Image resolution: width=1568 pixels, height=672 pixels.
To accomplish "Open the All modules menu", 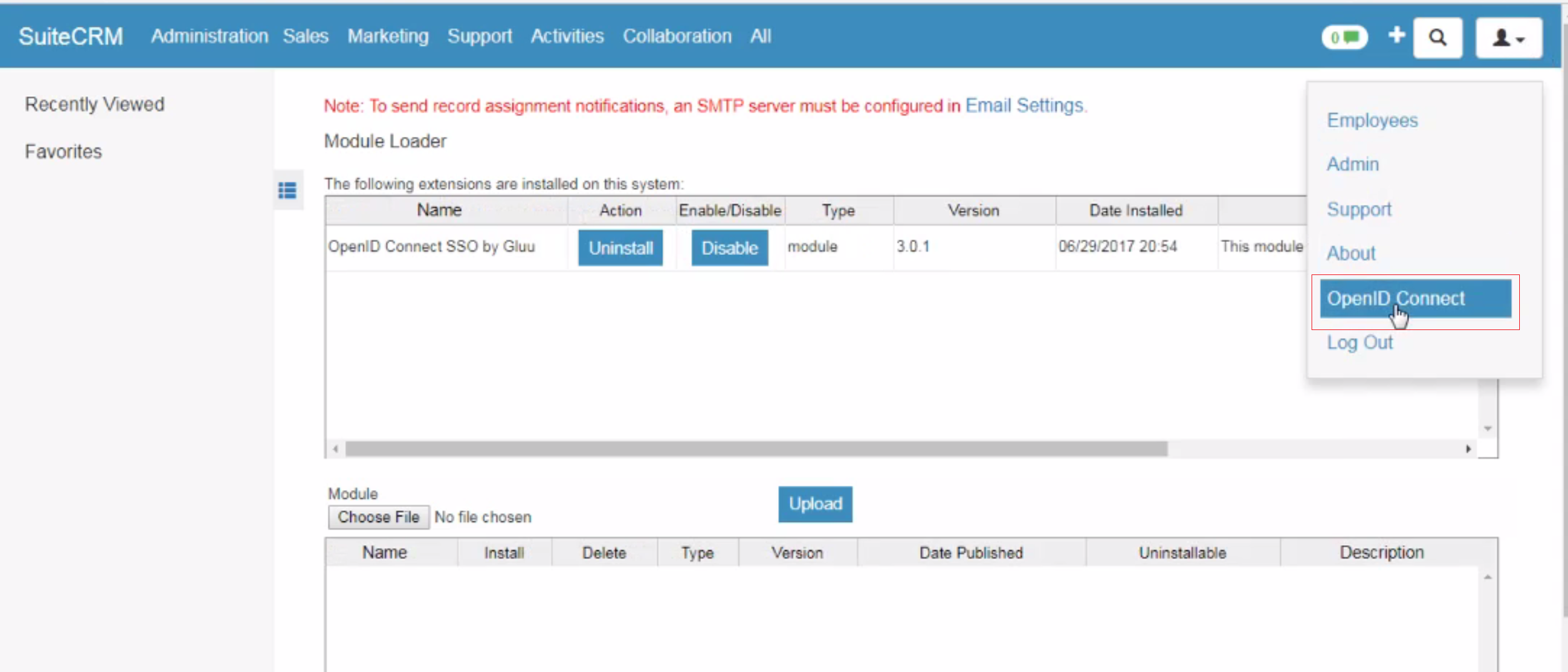I will click(761, 36).
